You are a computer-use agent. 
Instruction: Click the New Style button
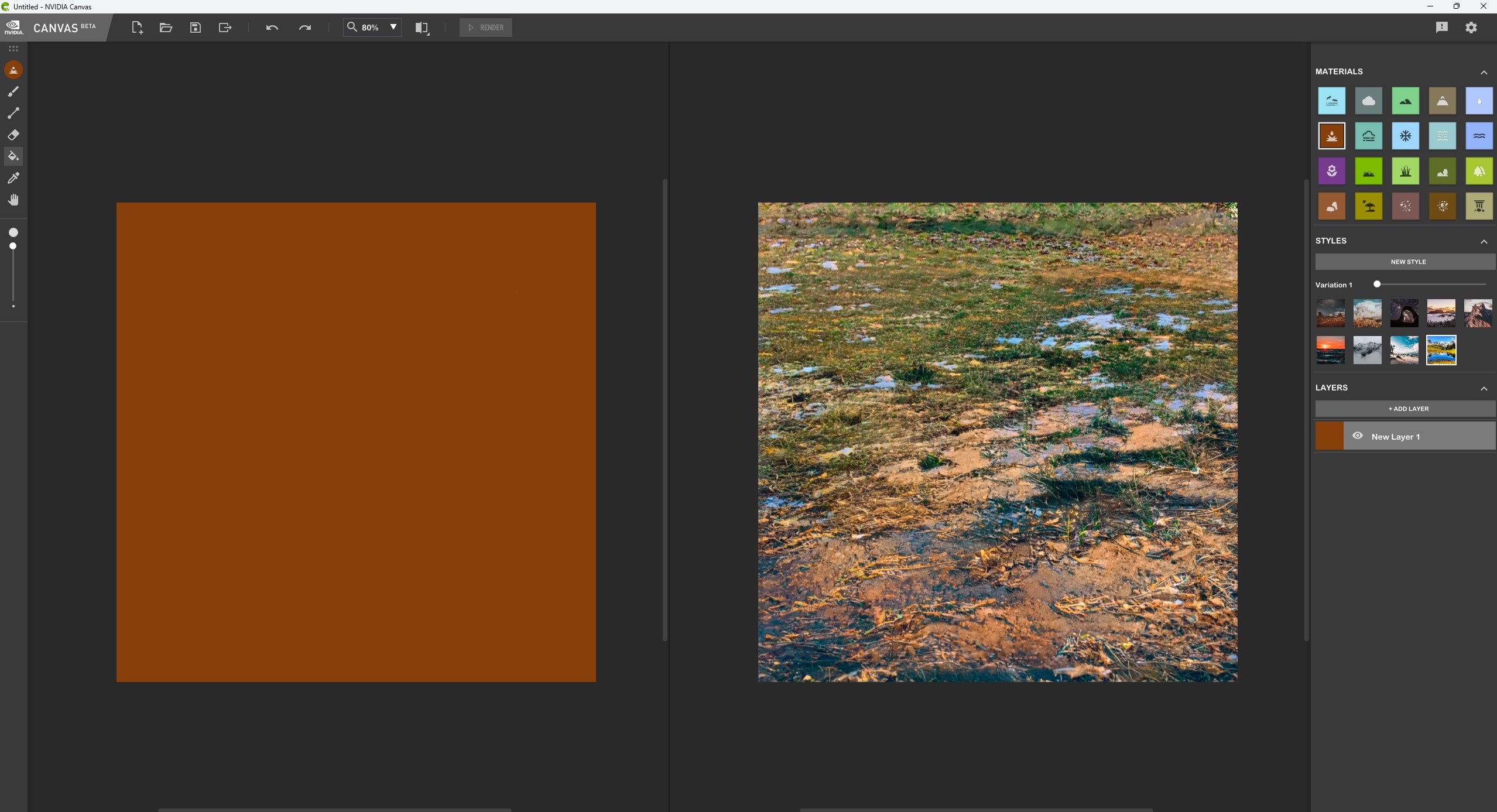1405,262
